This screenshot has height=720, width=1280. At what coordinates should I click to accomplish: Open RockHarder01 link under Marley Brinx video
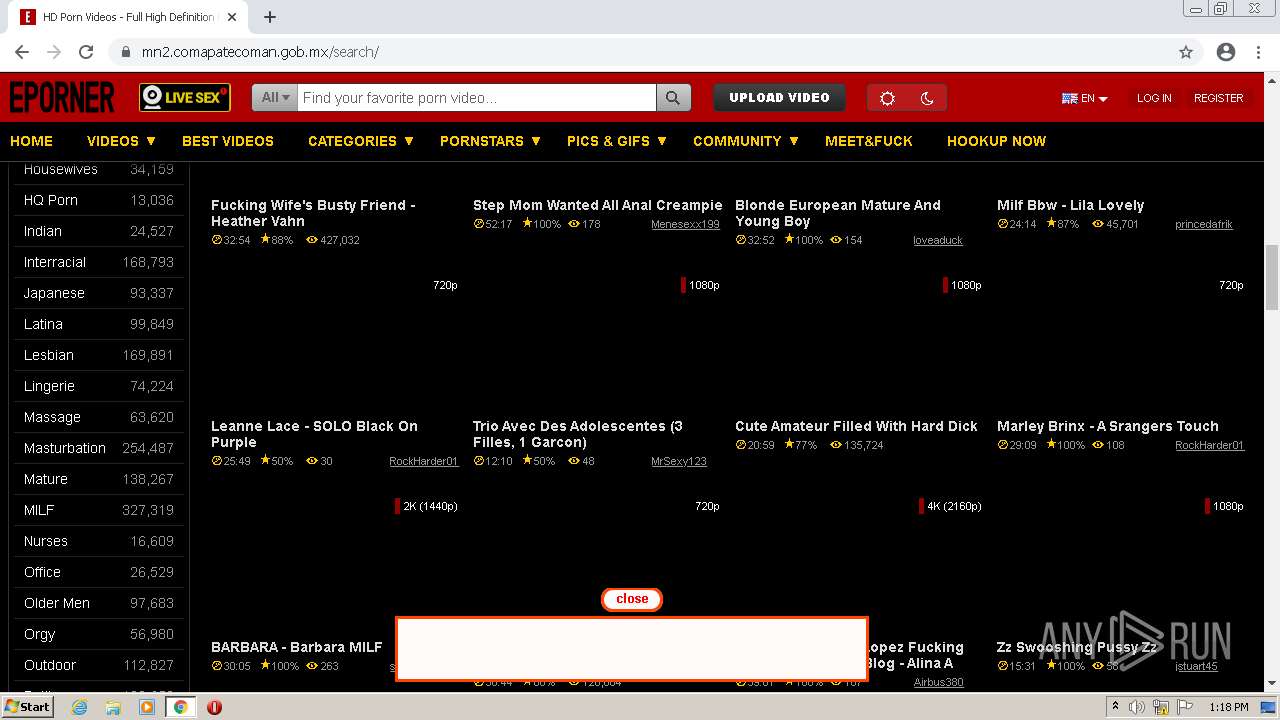[x=1210, y=445]
